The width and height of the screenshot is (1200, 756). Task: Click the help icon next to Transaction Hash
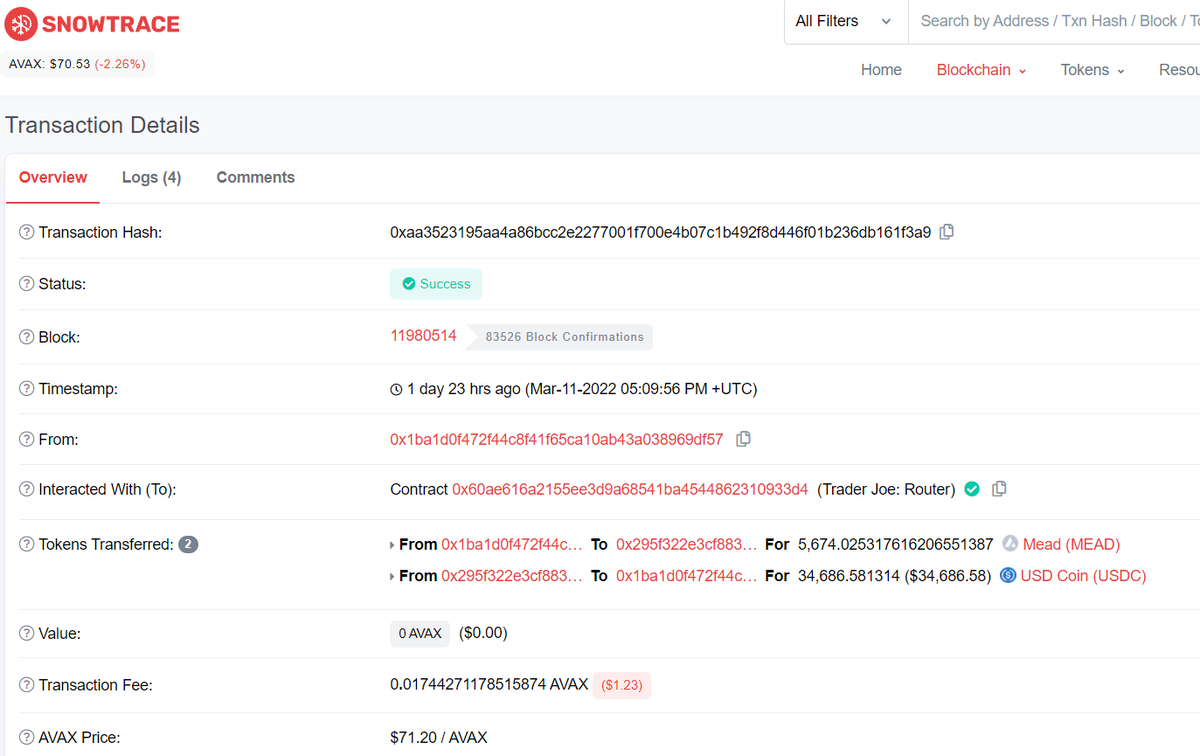[27, 232]
